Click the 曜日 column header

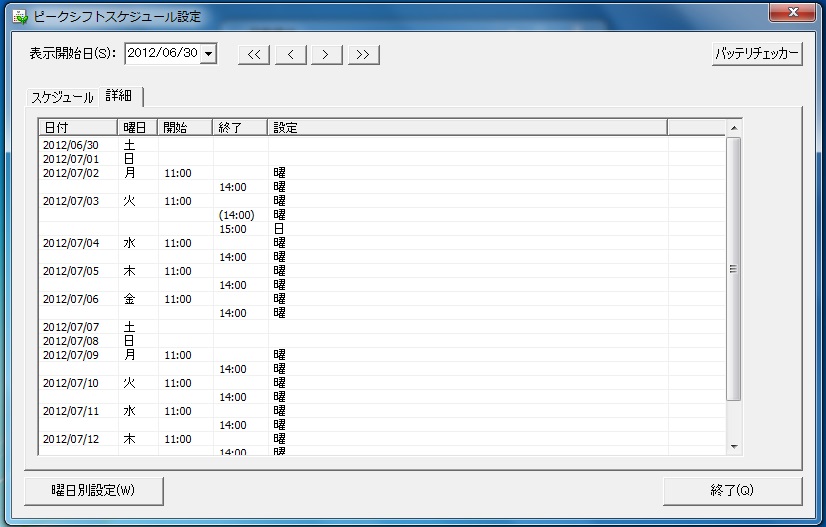[x=137, y=128]
